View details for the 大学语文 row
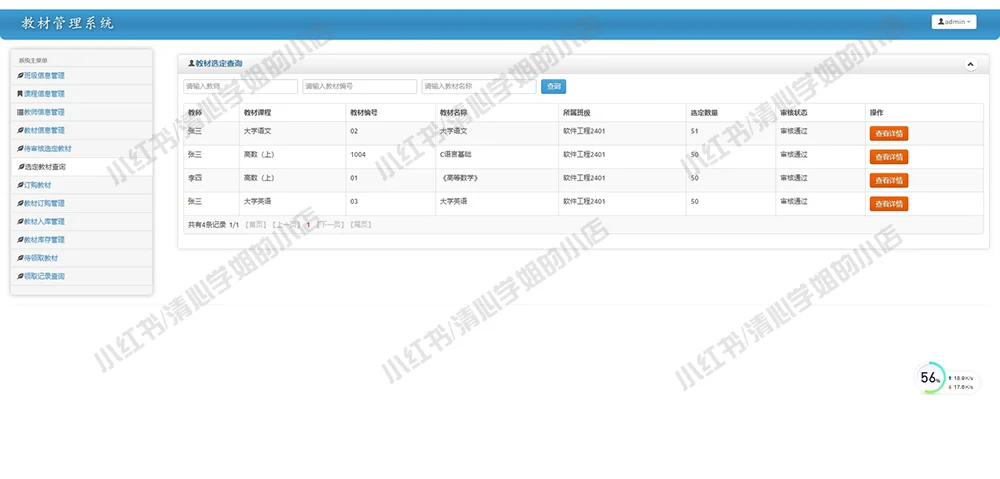This screenshot has height=479, width=1000. tap(888, 134)
